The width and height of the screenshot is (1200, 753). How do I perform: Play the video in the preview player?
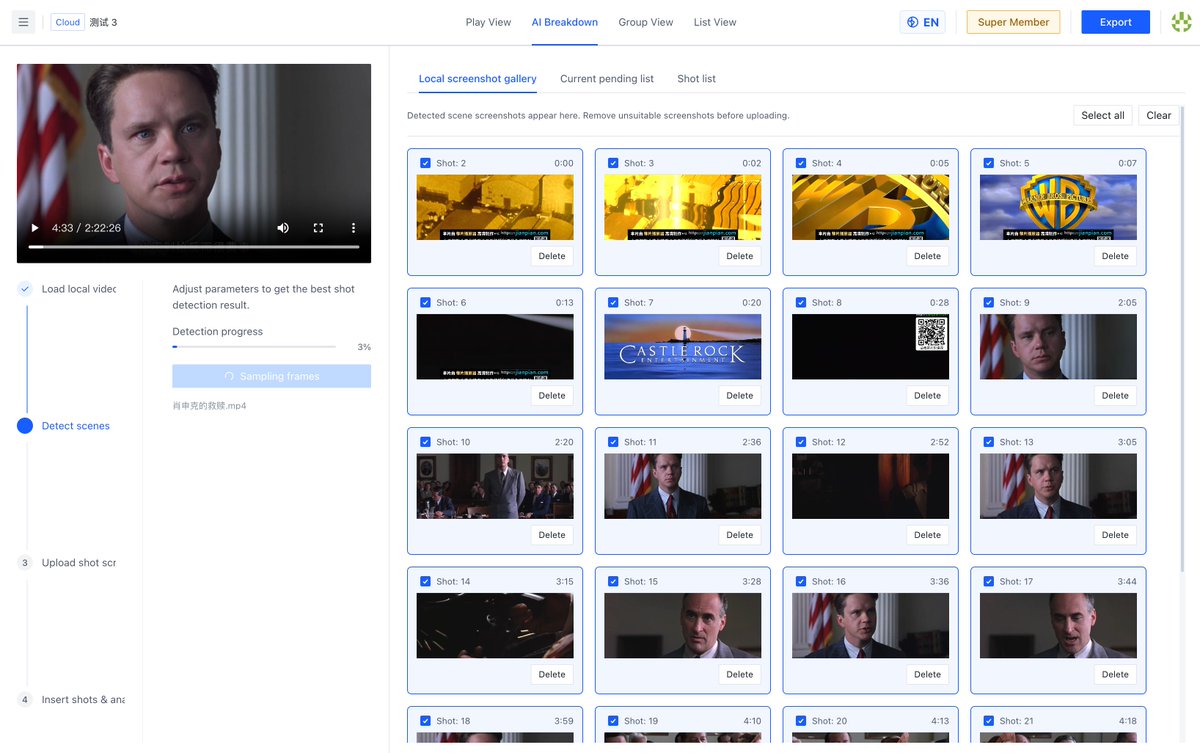tap(35, 228)
